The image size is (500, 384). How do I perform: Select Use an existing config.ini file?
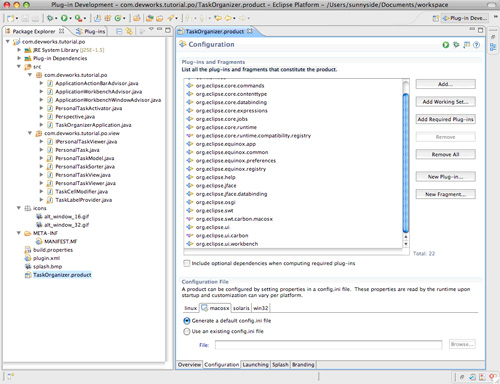[x=187, y=331]
